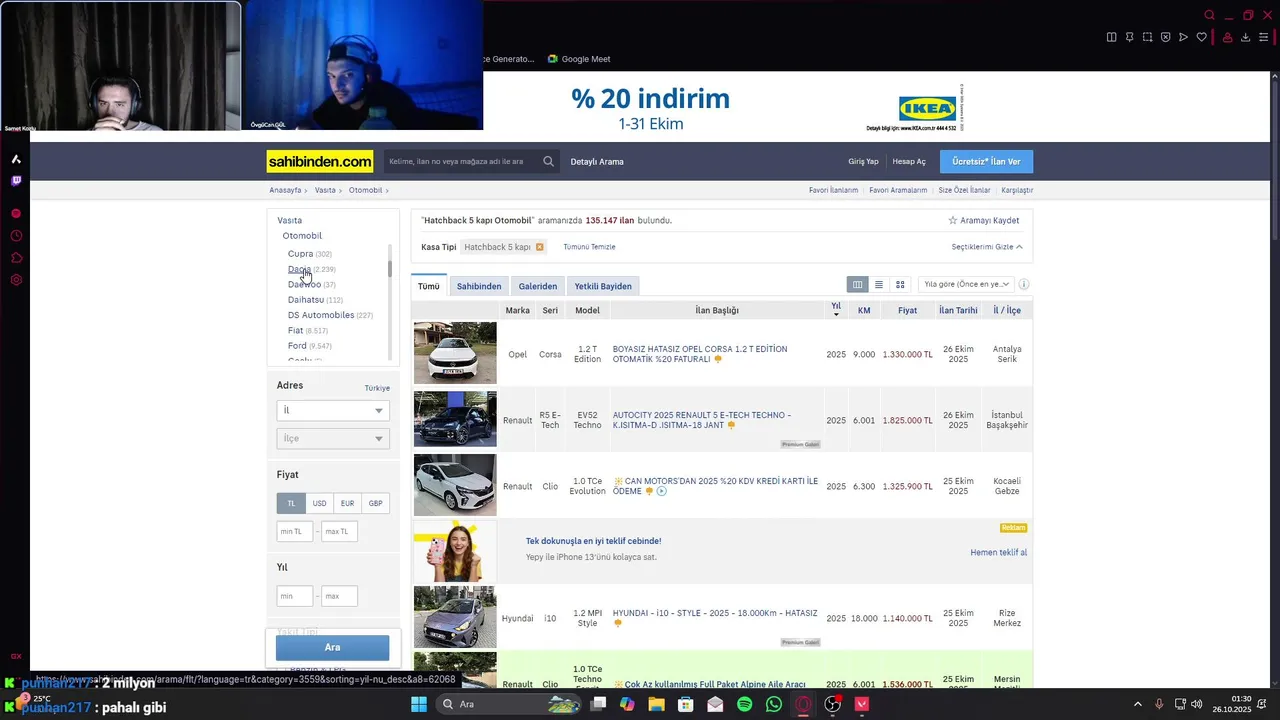Click the ad blocker shield icon

point(1165,37)
